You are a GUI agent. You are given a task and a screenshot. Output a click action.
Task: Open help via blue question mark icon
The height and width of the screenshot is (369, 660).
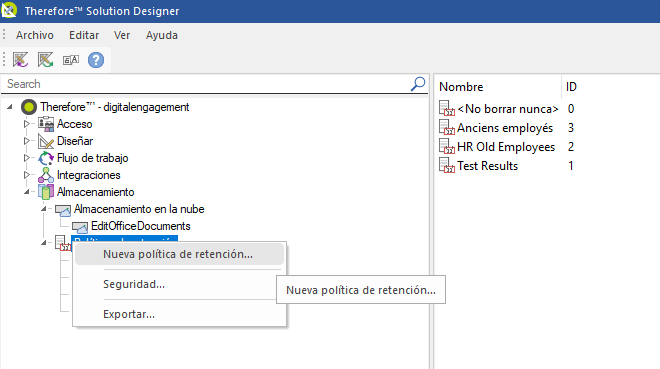(x=96, y=60)
